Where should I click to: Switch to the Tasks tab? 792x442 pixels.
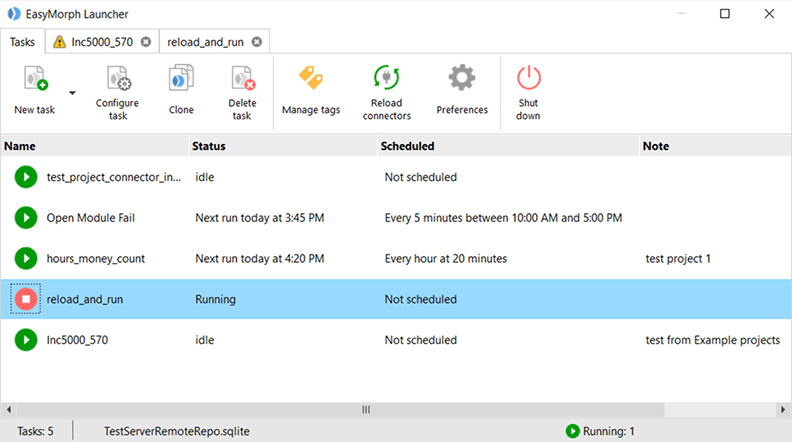22,42
